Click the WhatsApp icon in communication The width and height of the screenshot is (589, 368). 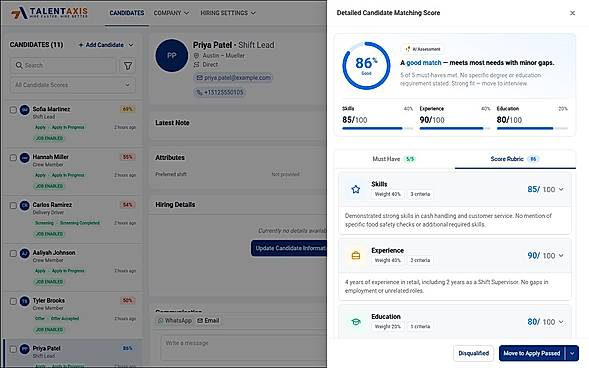(x=161, y=321)
